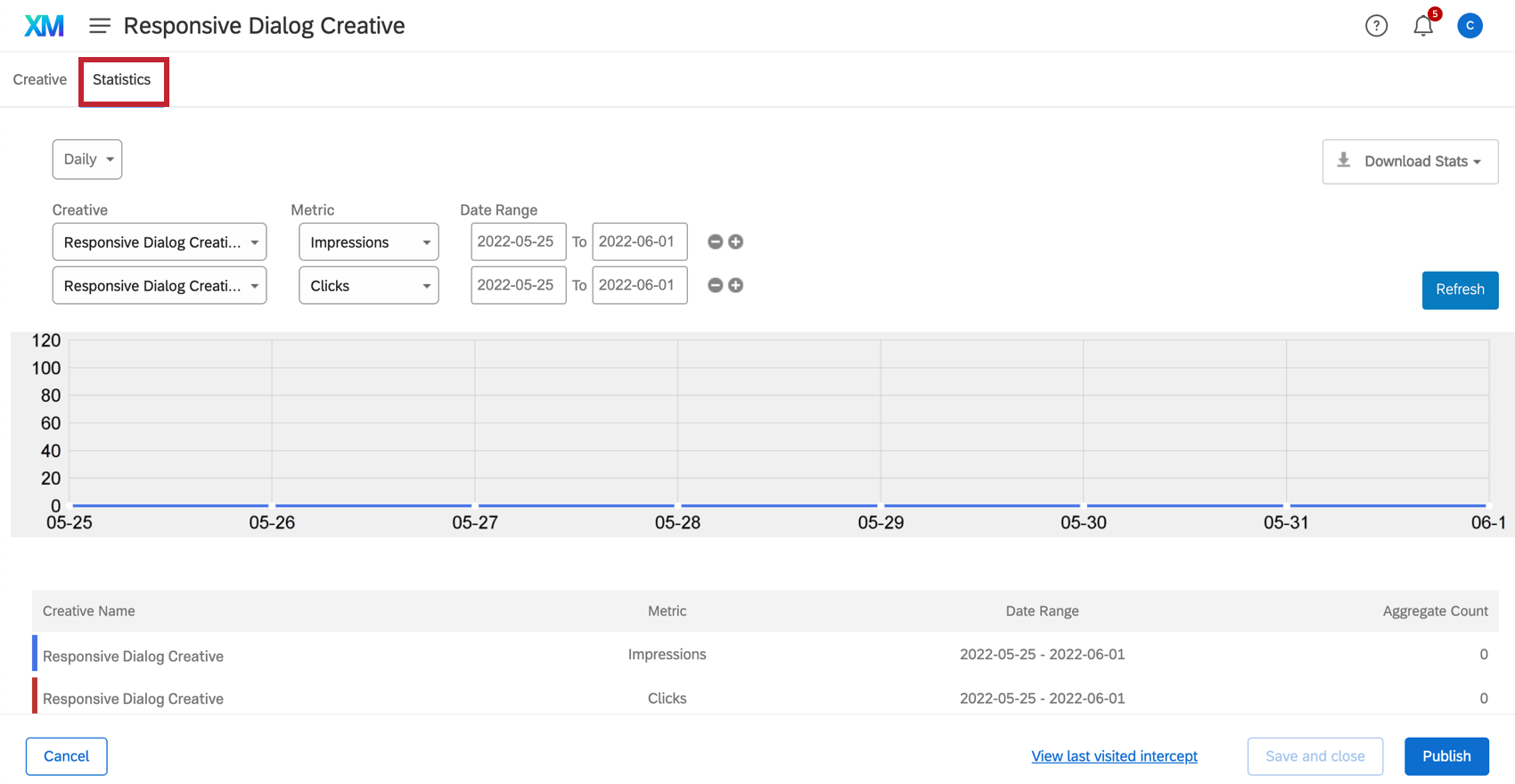Remove the Impressions row with minus icon

715,241
